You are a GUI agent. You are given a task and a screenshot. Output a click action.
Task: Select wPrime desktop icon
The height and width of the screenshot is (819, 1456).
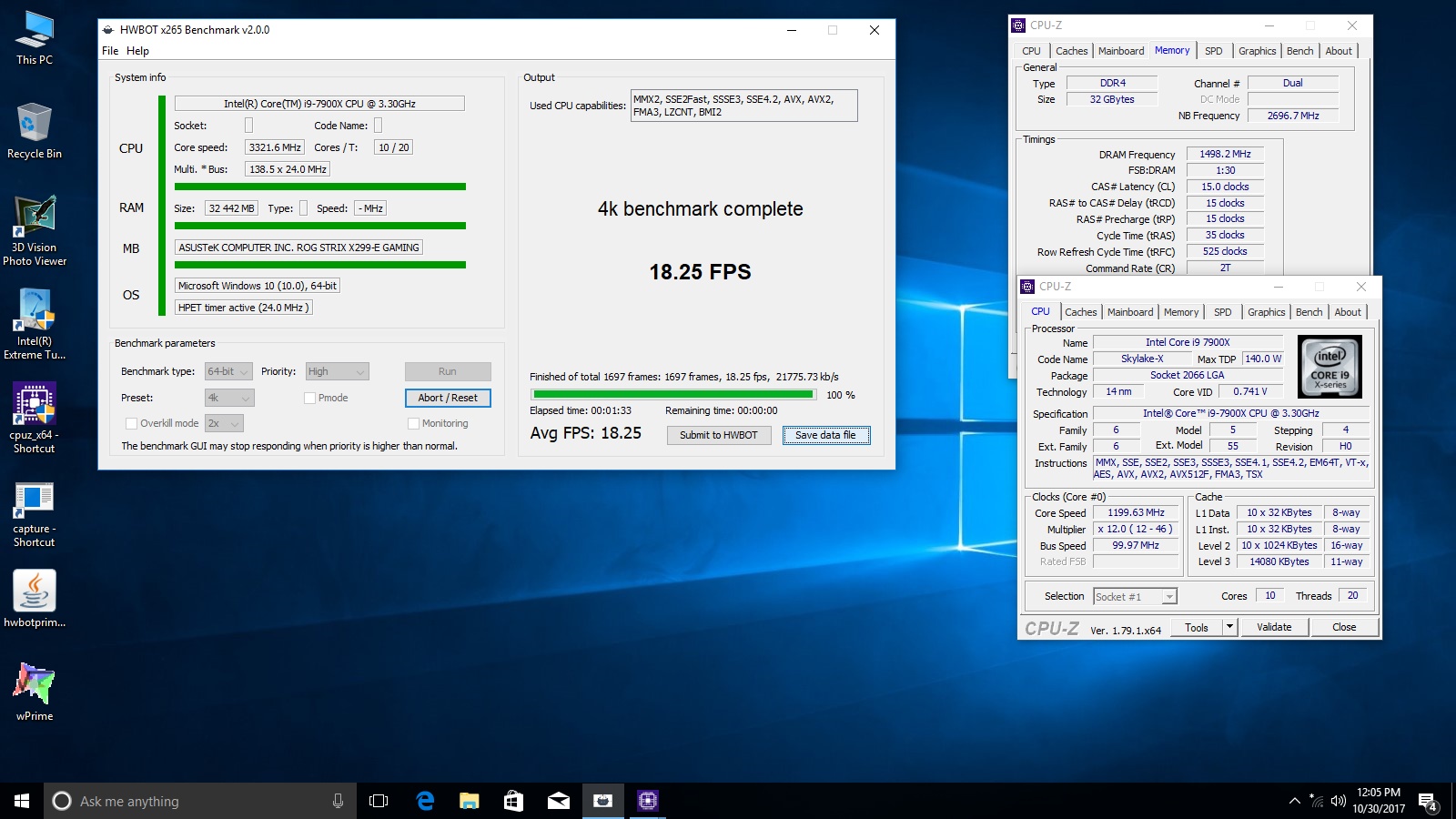pos(35,692)
